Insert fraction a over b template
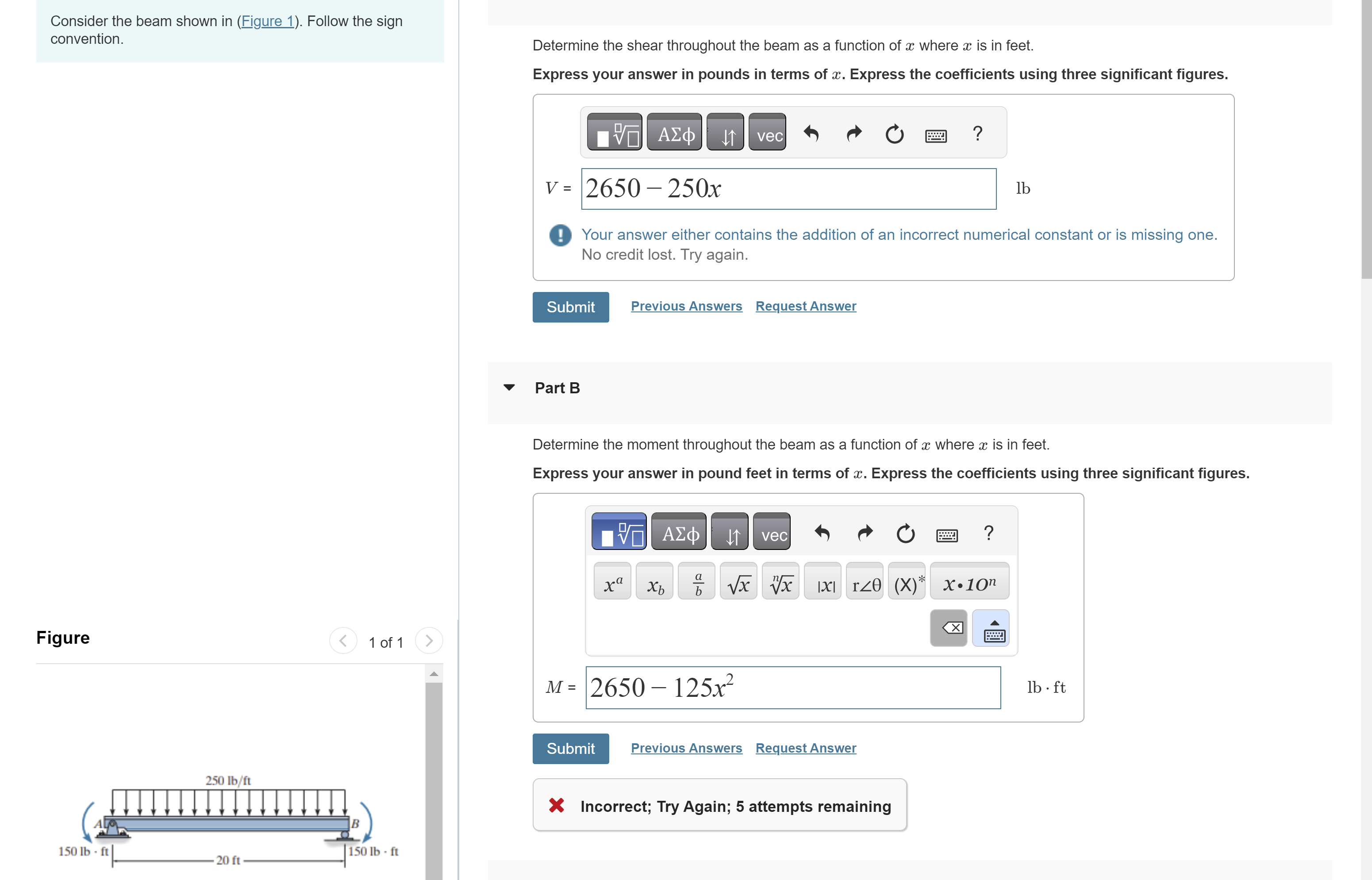The height and width of the screenshot is (880, 1372). tap(696, 582)
